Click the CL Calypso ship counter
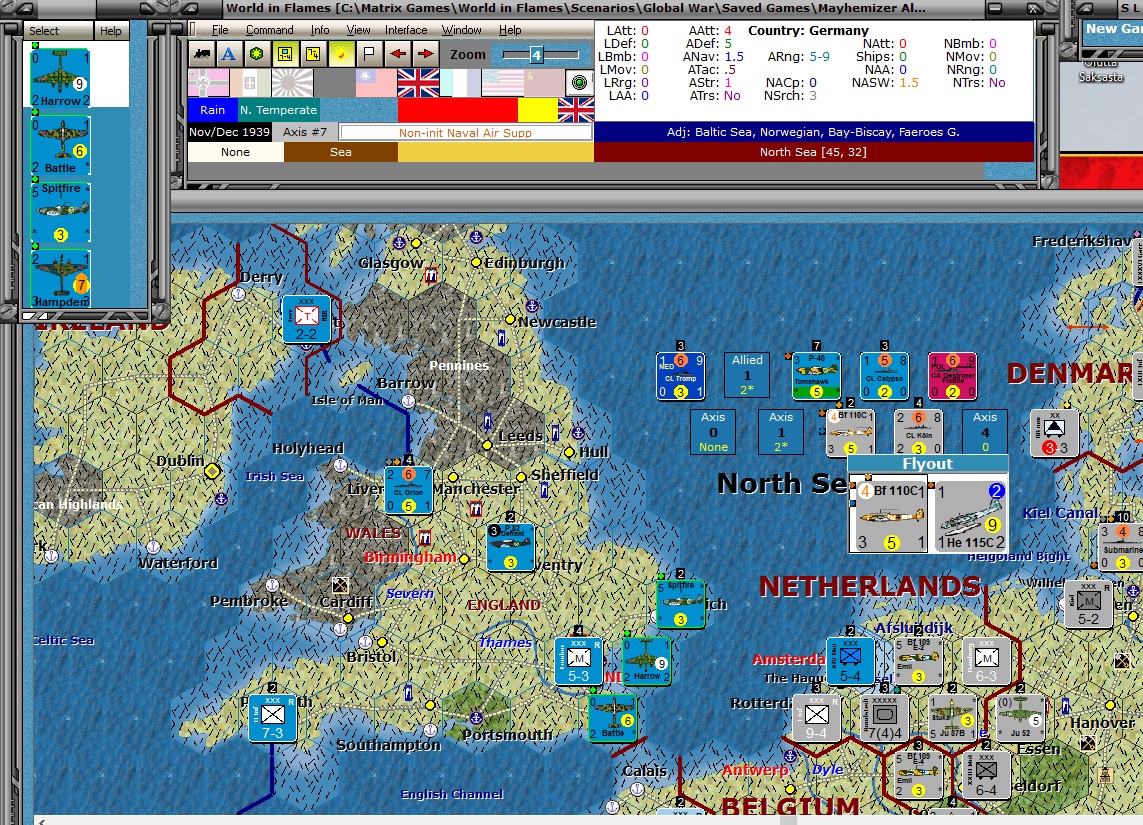This screenshot has height=825, width=1143. point(884,376)
